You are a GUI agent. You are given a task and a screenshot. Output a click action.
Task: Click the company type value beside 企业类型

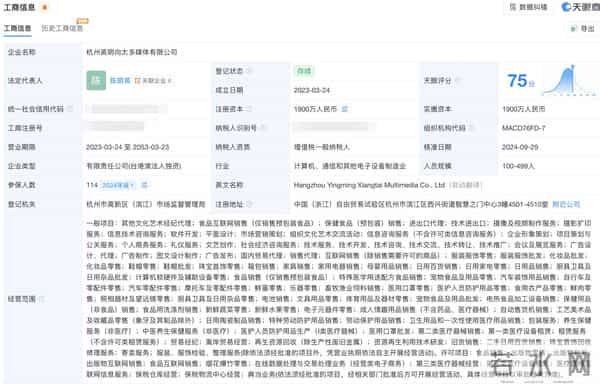134,166
